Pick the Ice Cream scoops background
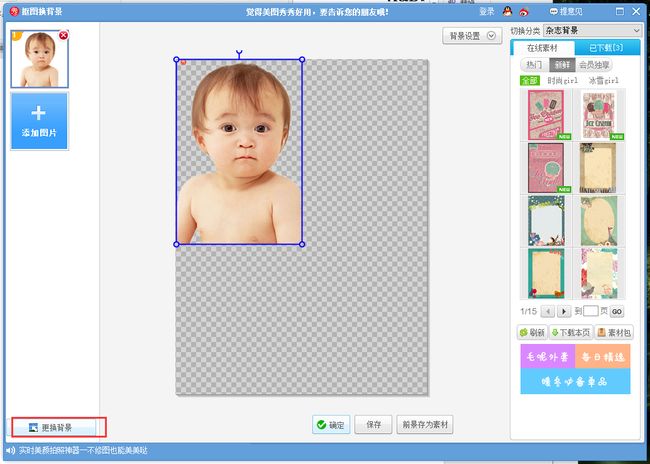The height and width of the screenshot is (464, 650). coord(599,115)
